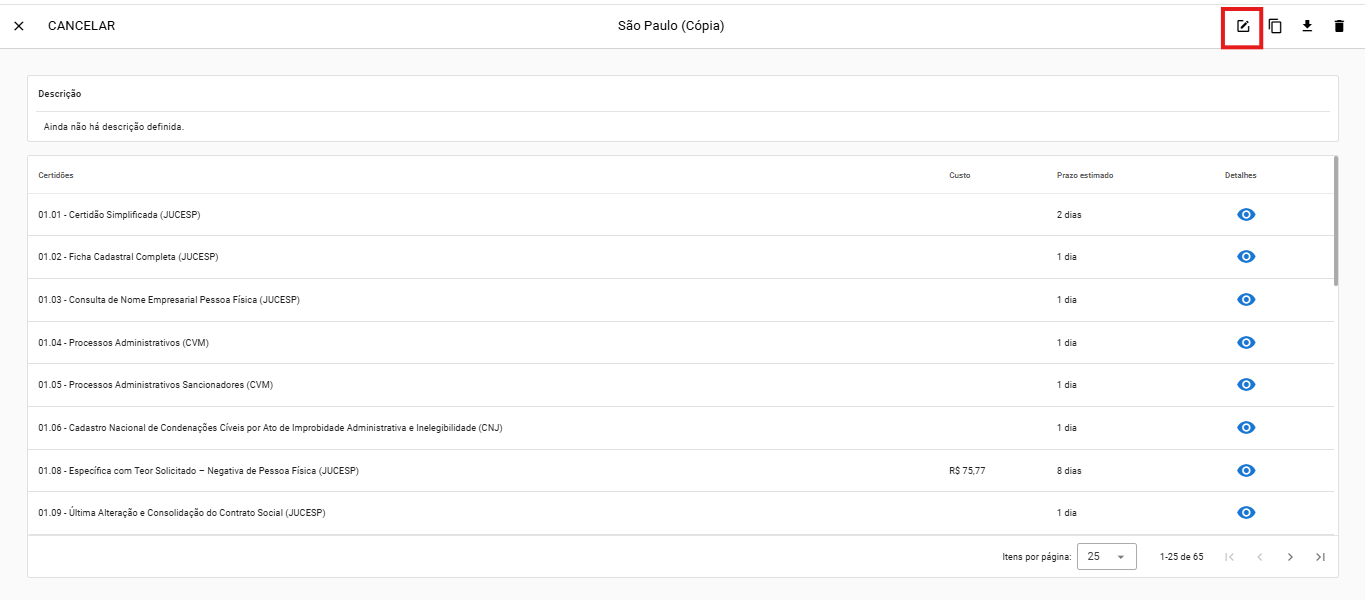
Task: Select row 01.08 - Específica com Teor Solicitado
Action: 680,470
